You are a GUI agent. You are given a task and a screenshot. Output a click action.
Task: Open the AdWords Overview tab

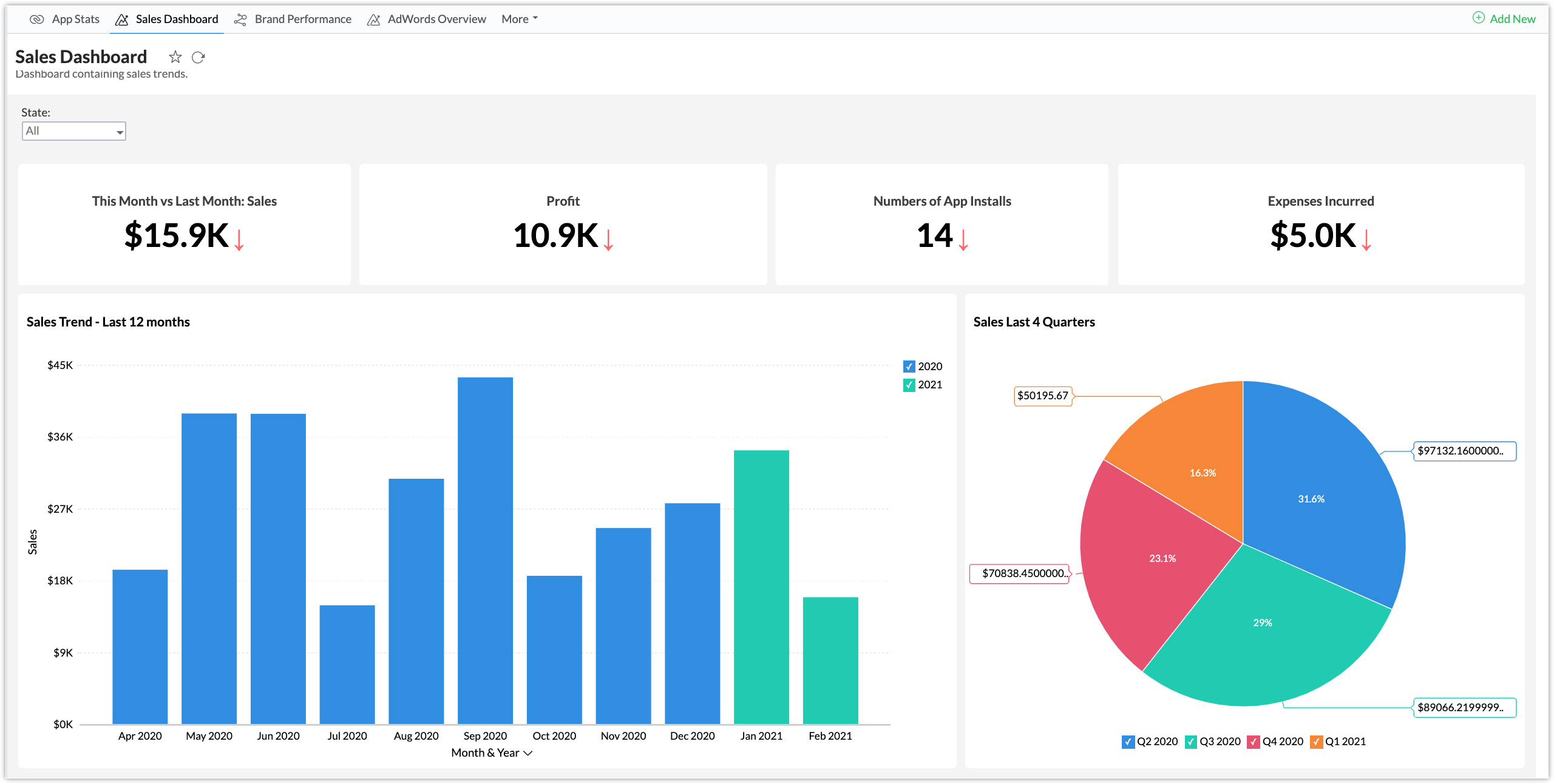[x=436, y=19]
